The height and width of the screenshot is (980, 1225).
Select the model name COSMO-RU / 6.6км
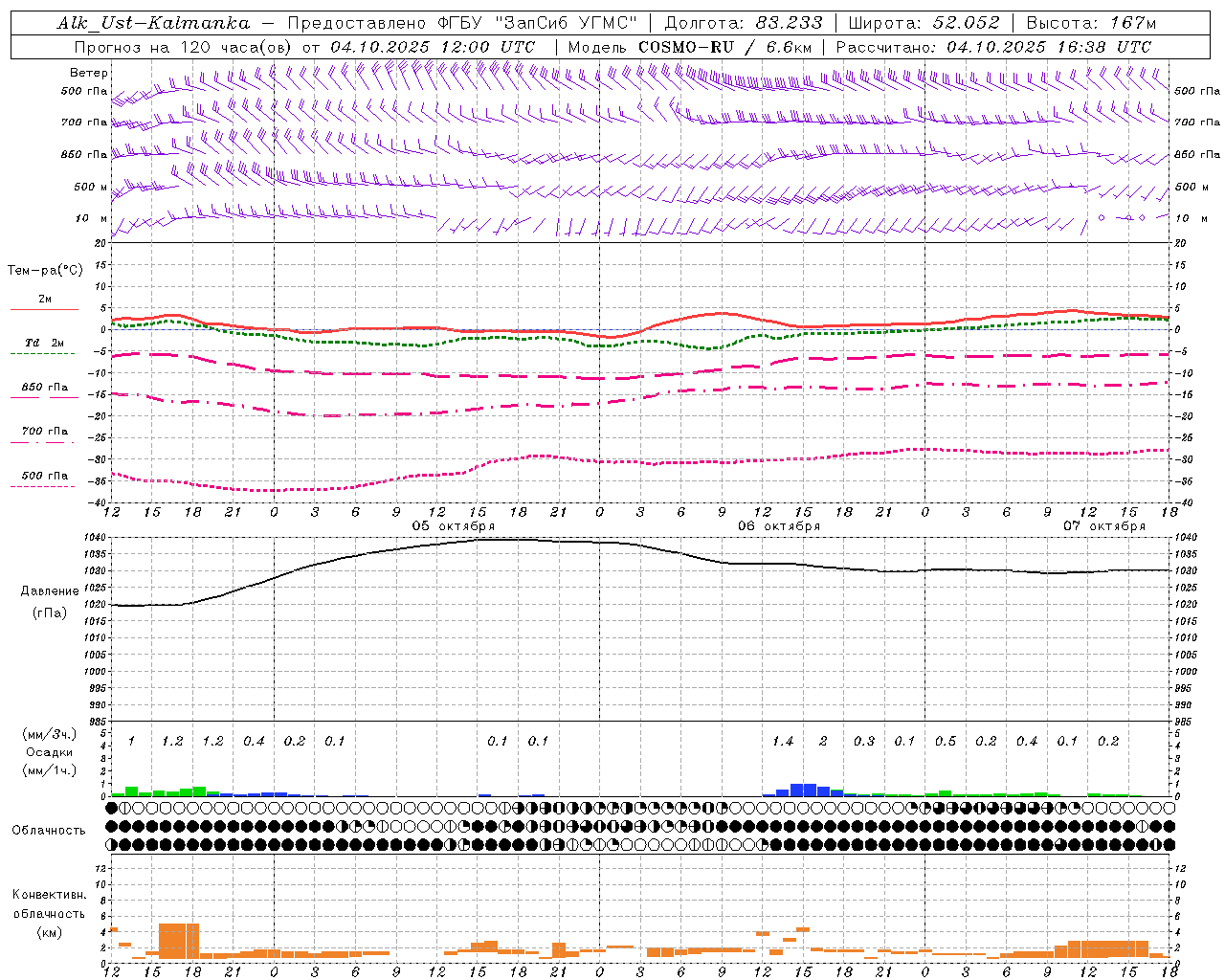pos(725,47)
